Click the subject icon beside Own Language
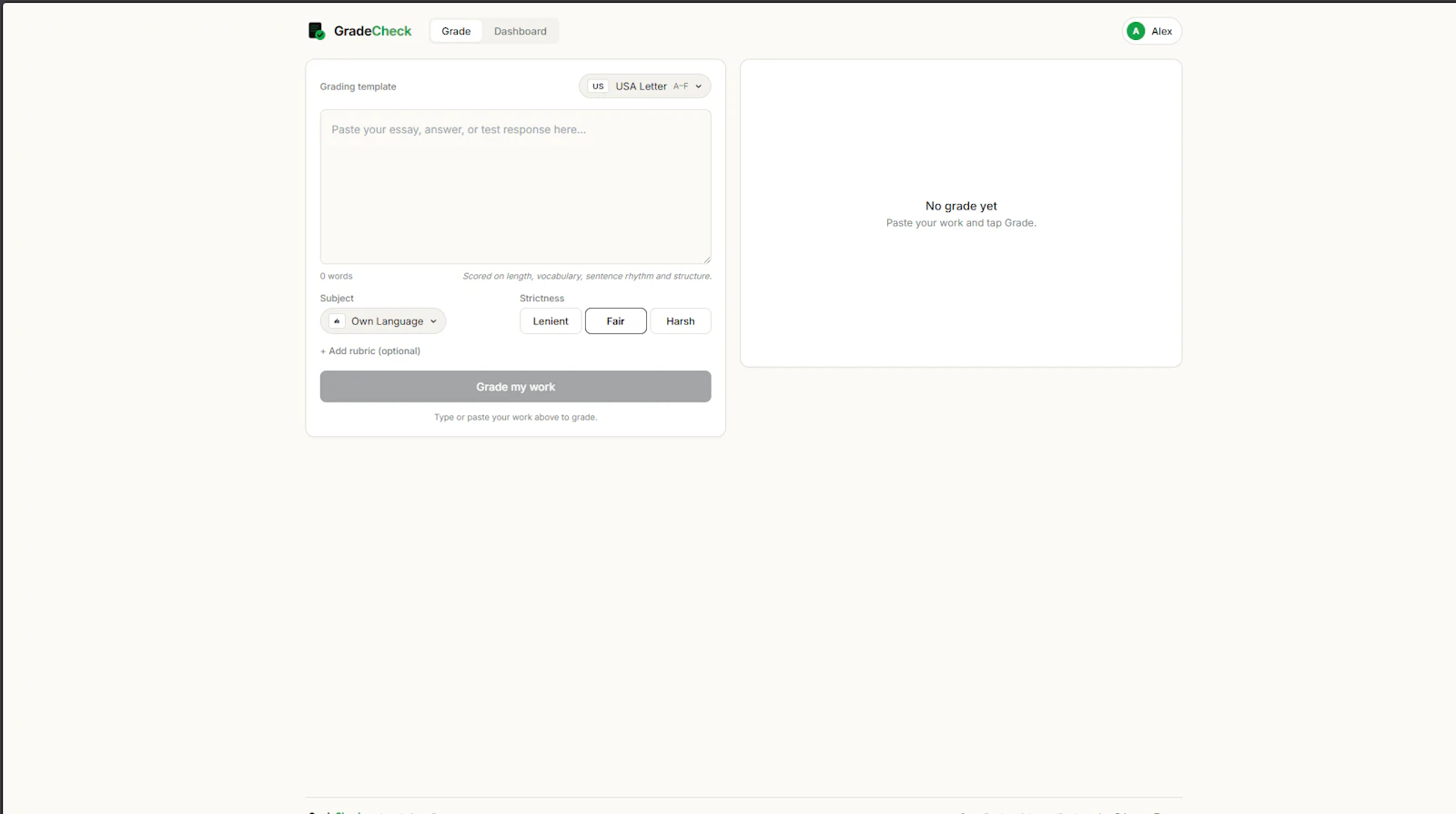1456x814 pixels. pos(337,321)
